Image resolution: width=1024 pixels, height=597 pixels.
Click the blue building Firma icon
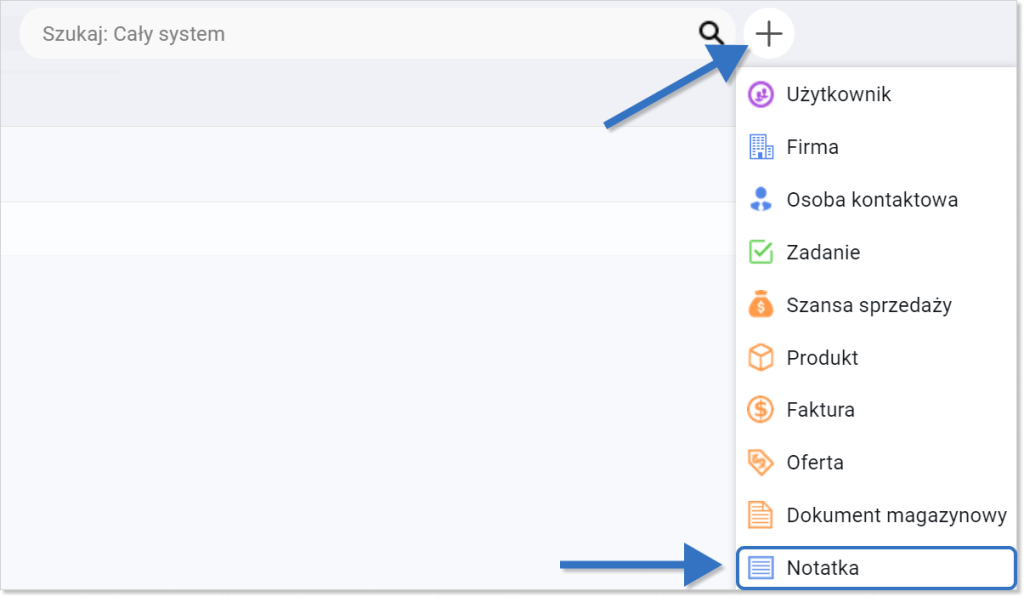click(x=761, y=147)
